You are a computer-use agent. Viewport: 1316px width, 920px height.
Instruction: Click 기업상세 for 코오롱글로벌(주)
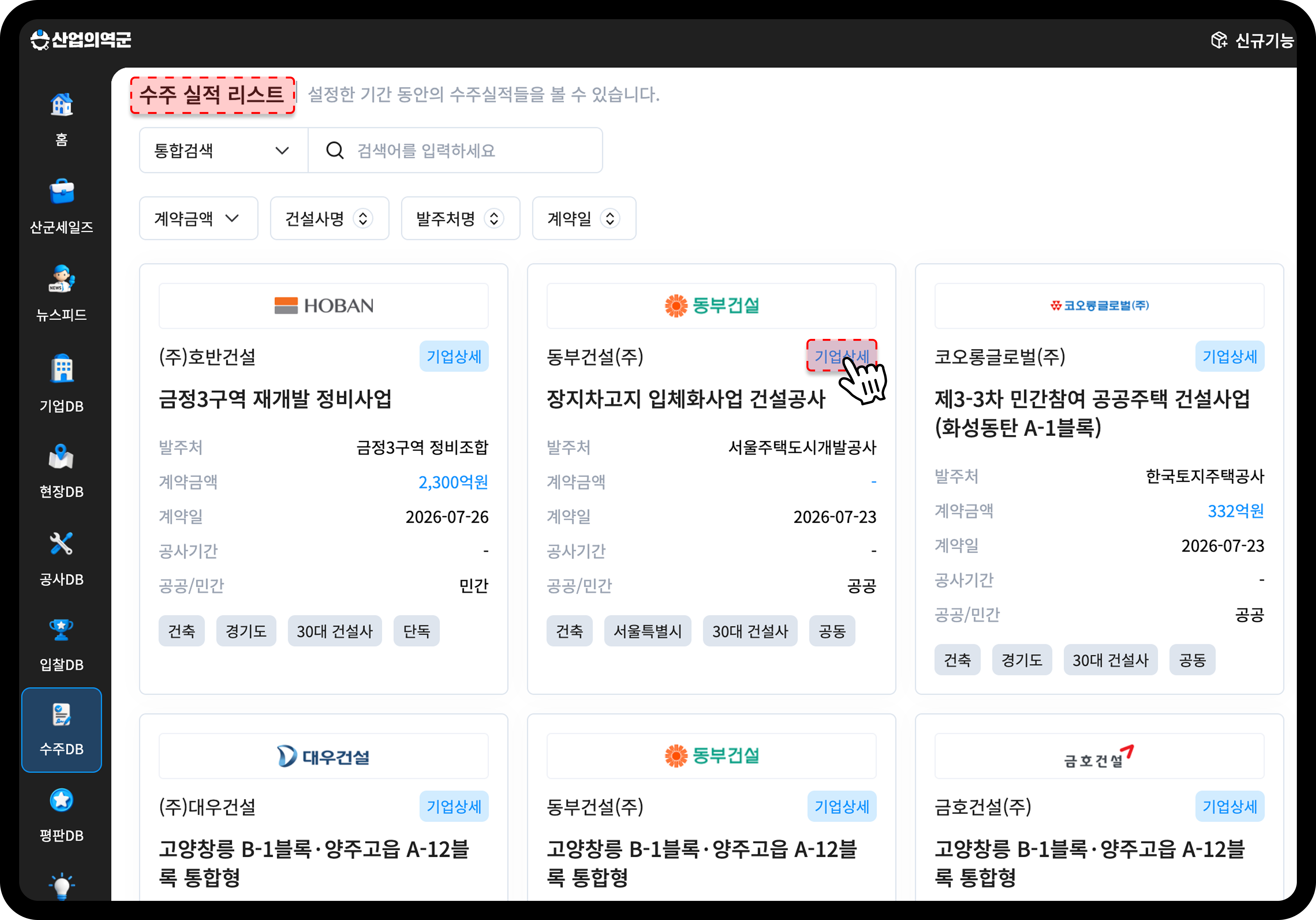(1229, 356)
